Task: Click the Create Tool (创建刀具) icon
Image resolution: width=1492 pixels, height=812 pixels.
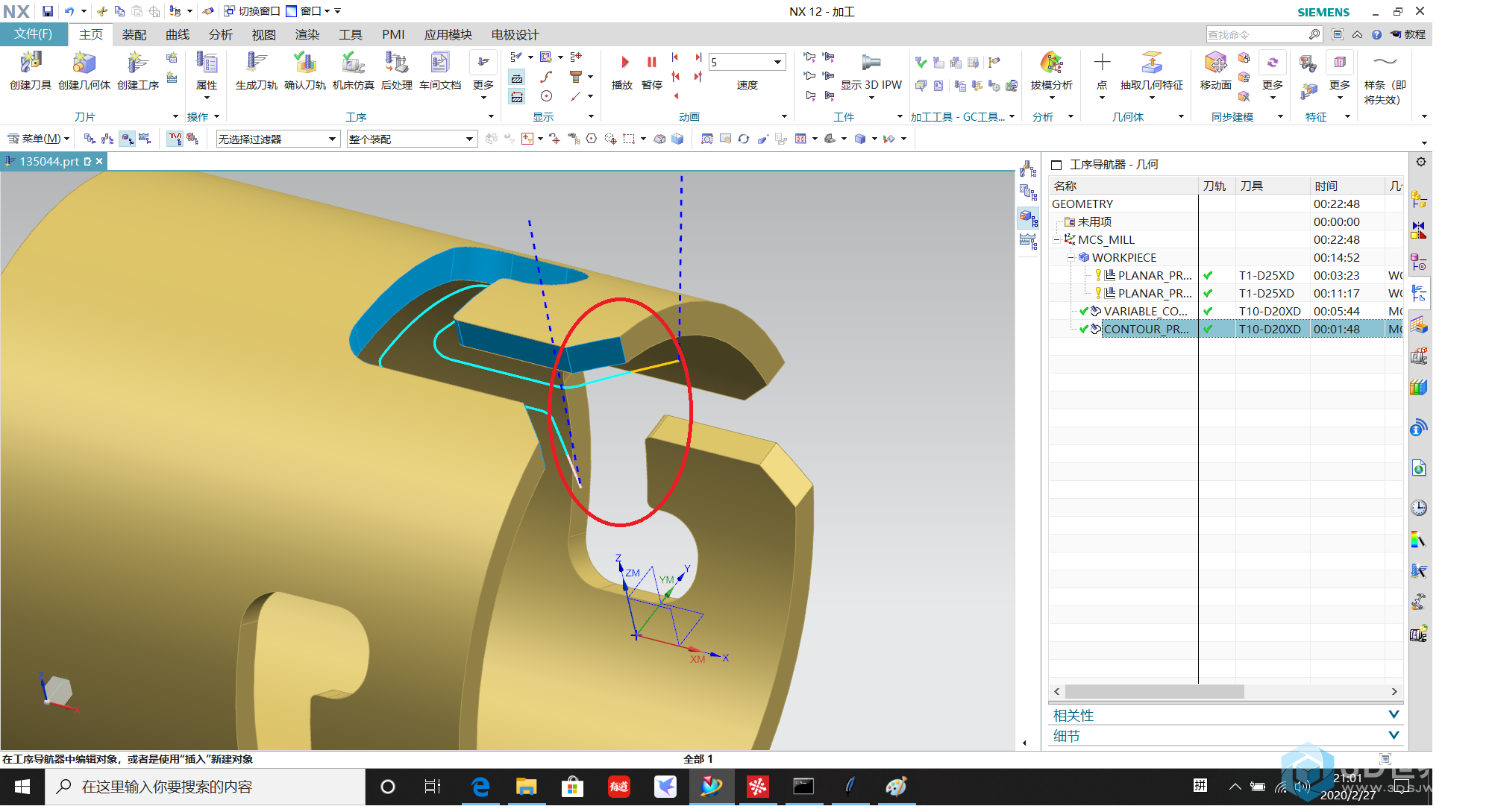Action: [x=31, y=71]
